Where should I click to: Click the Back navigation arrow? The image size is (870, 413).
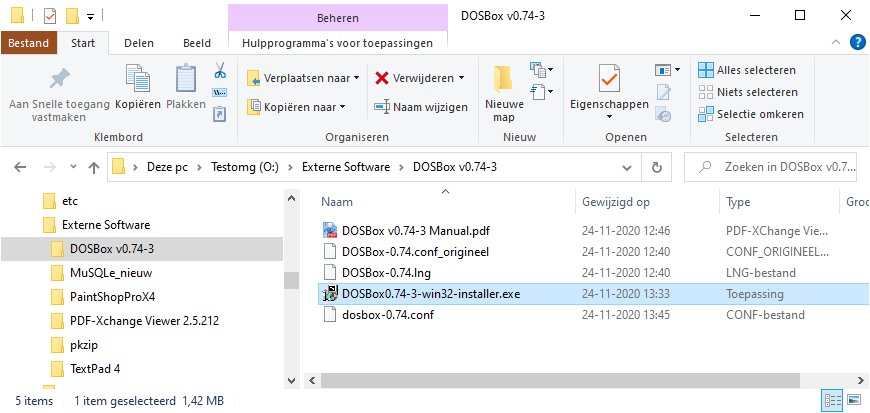[20, 167]
